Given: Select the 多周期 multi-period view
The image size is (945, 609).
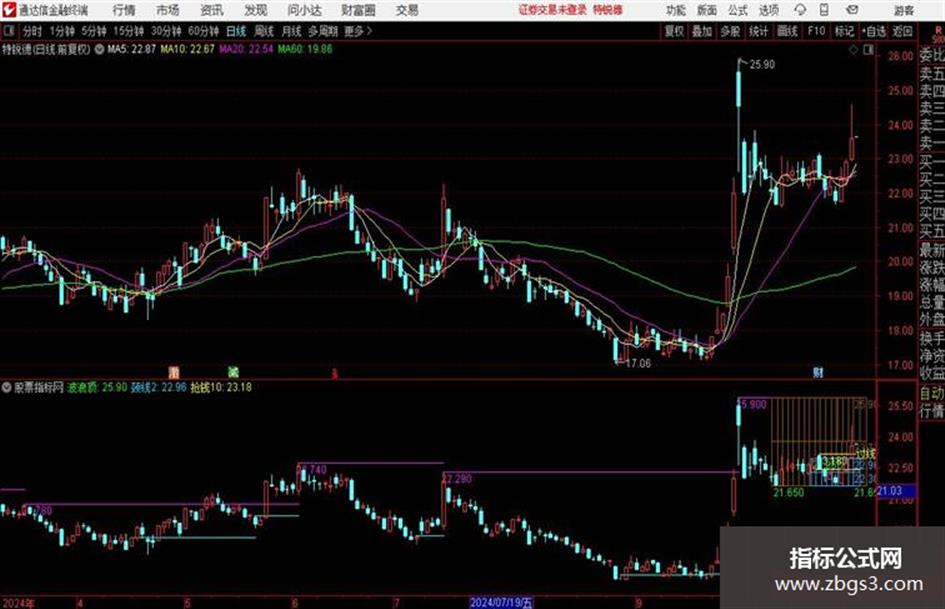Looking at the screenshot, I should (323, 31).
